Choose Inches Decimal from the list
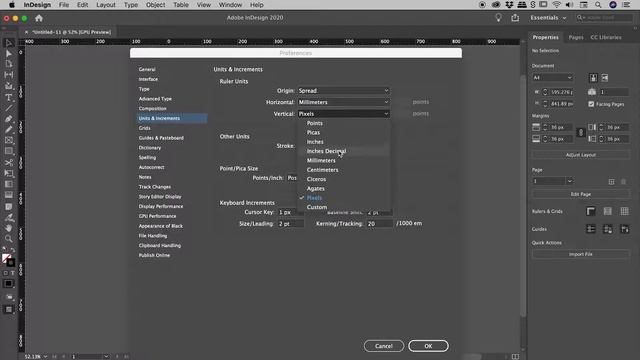 326,151
